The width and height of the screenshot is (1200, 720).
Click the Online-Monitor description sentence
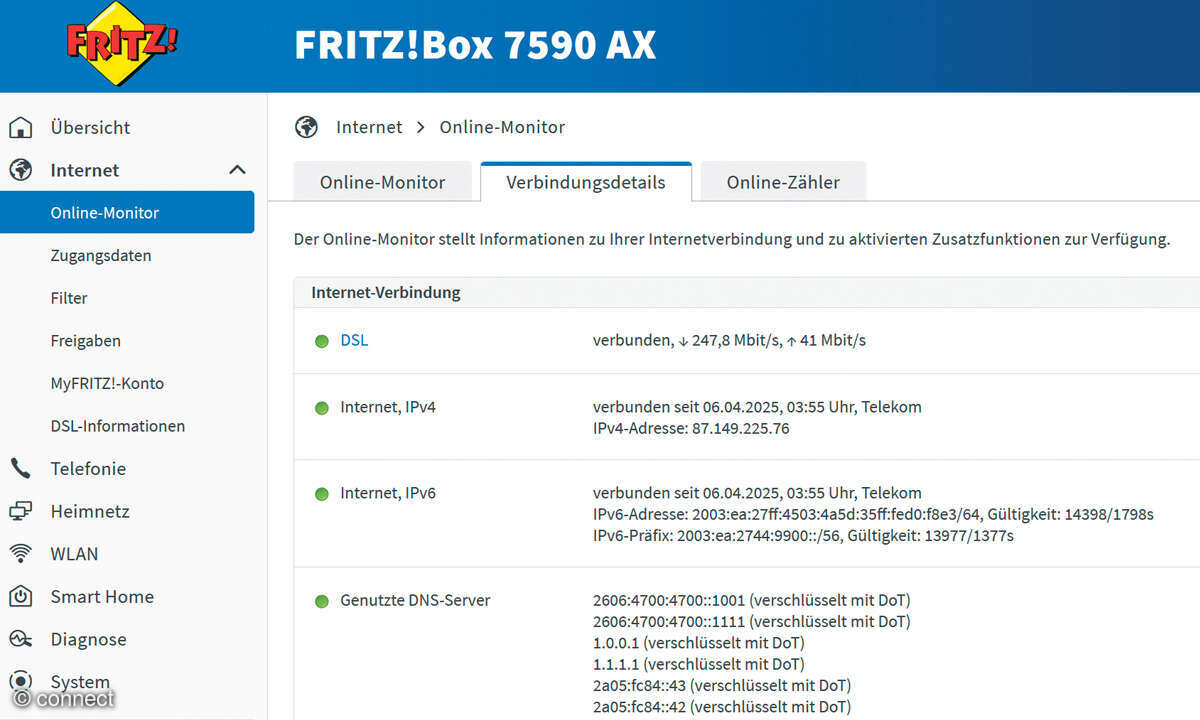click(x=732, y=240)
